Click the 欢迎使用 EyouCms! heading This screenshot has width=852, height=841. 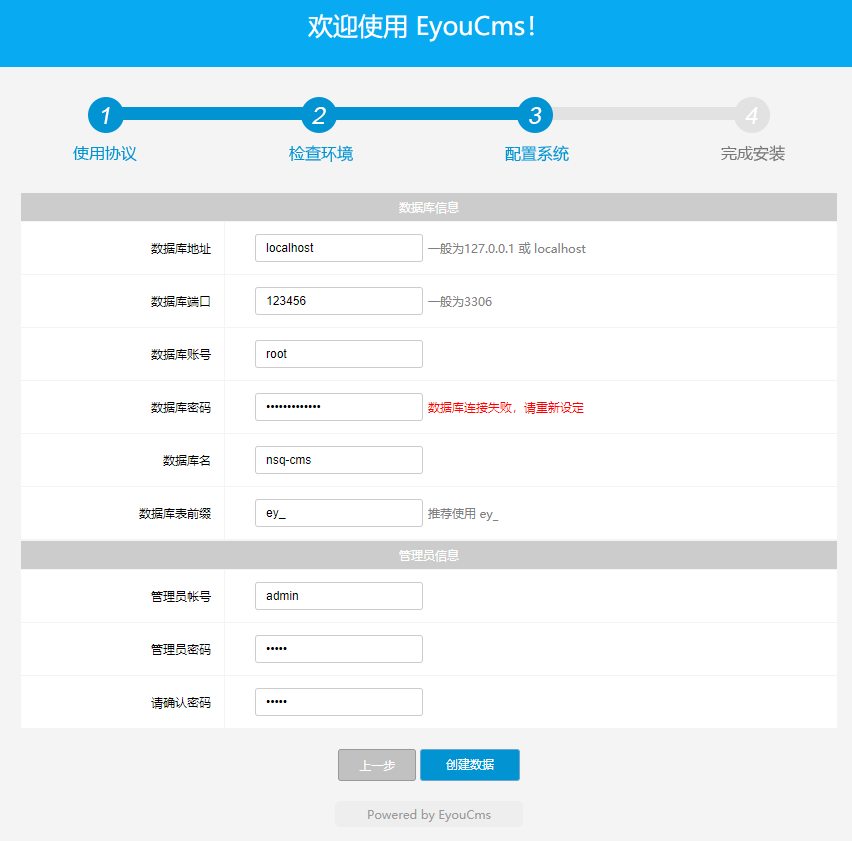[422, 27]
